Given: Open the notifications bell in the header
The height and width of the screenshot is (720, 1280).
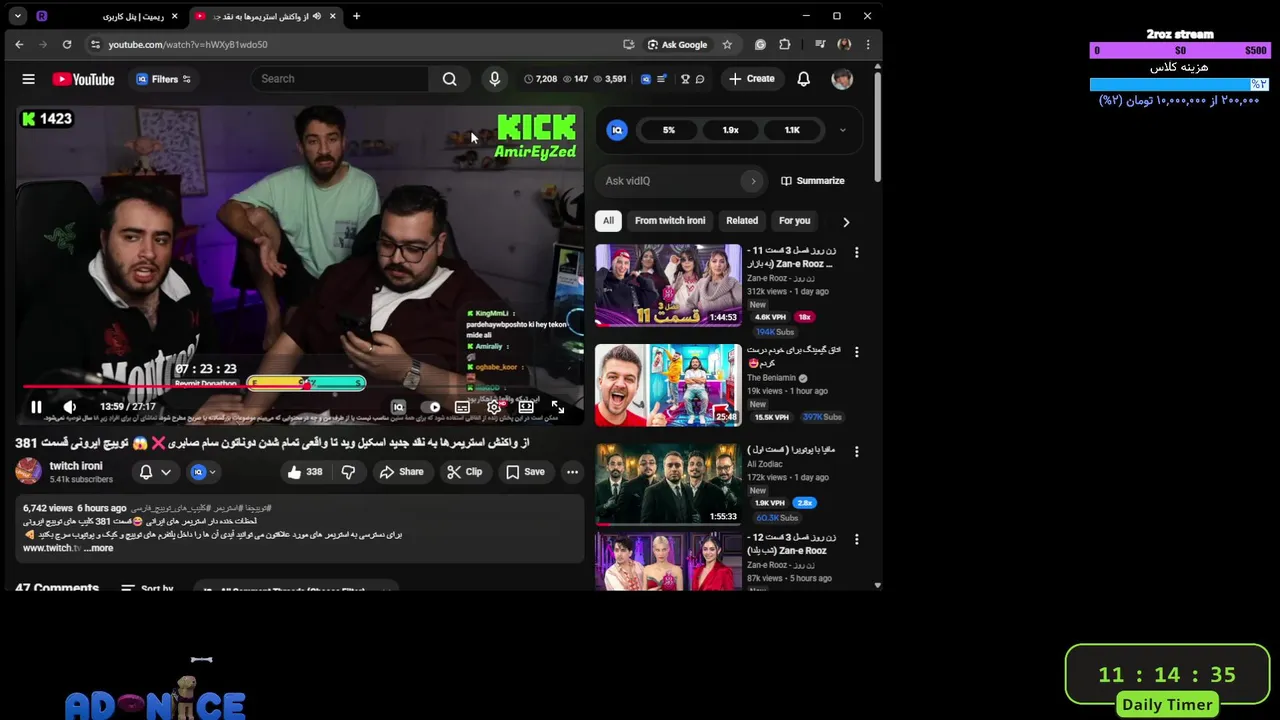Looking at the screenshot, I should pyautogui.click(x=803, y=79).
